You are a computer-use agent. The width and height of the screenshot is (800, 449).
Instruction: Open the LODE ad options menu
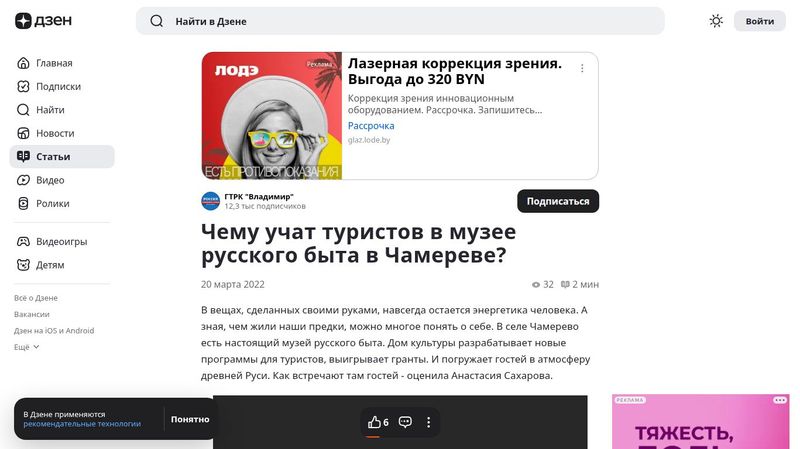pos(582,68)
